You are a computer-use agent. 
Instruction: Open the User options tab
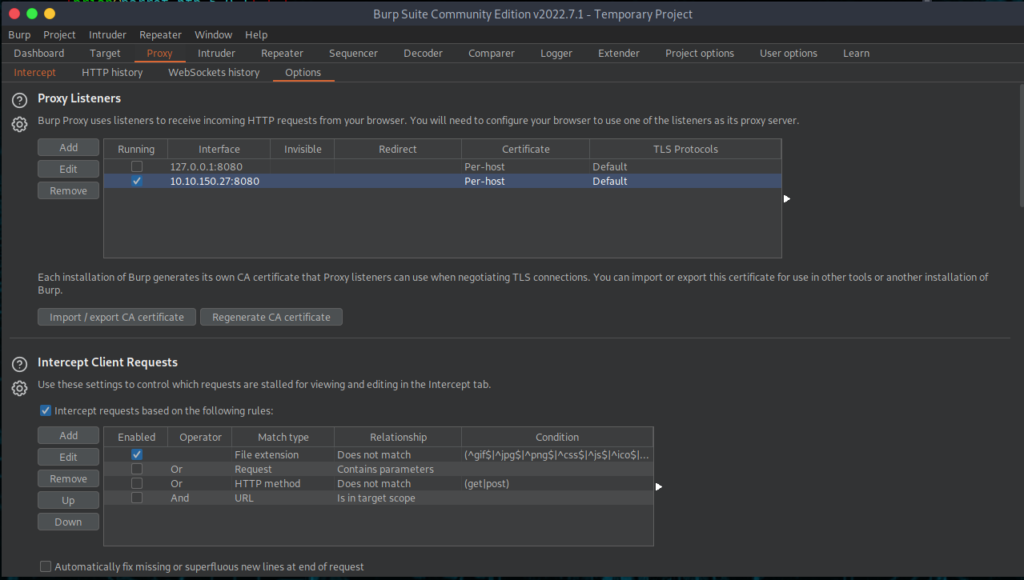click(x=788, y=53)
